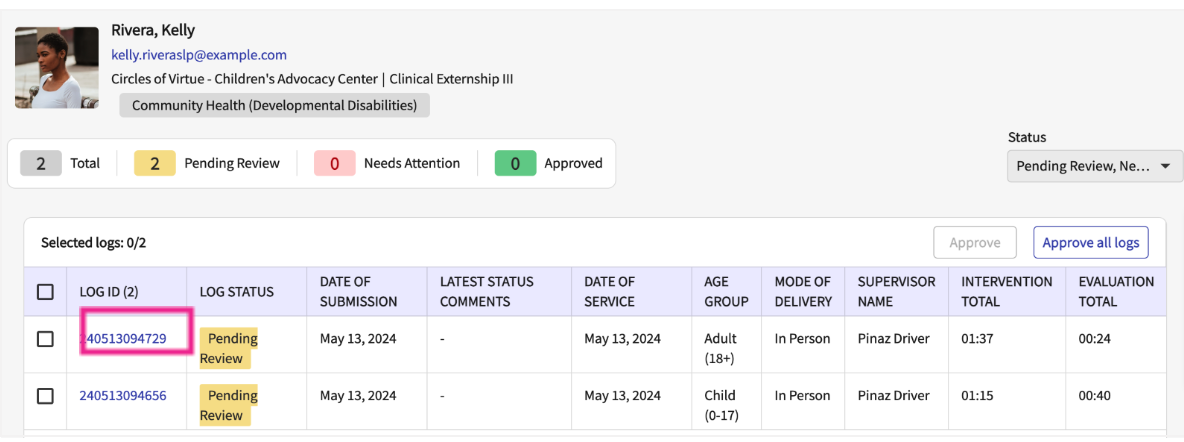This screenshot has width=1184, height=442.
Task: Sort by the LOG ID column header
Action: (x=109, y=292)
